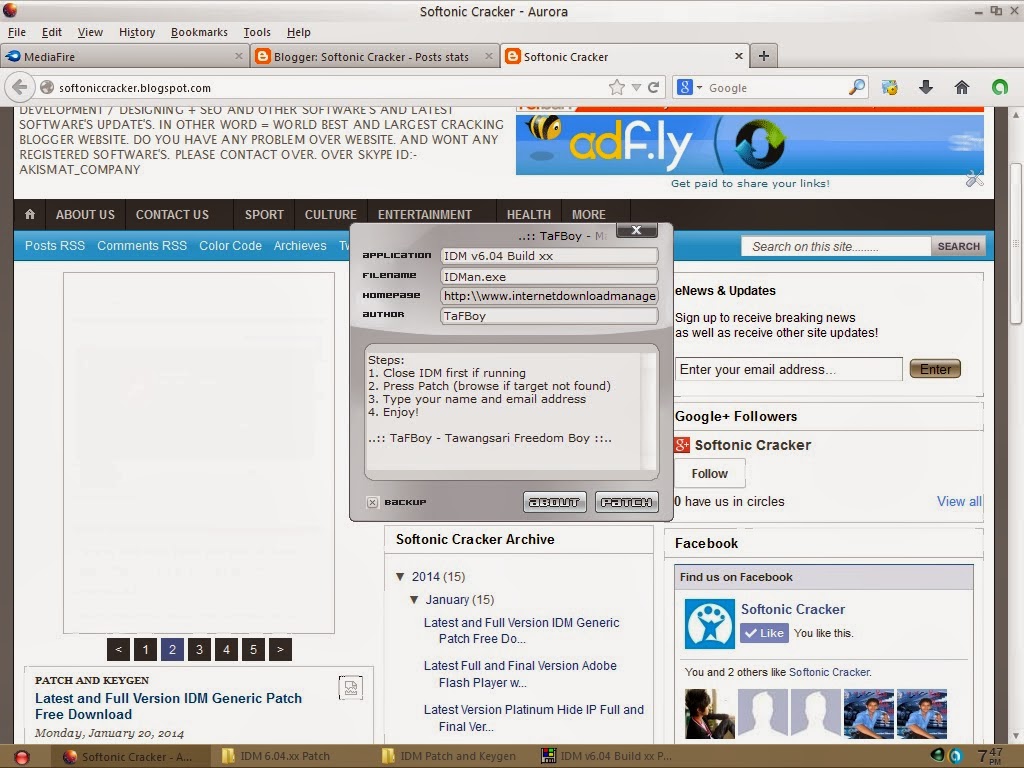The width and height of the screenshot is (1024, 768).
Task: Click the slideshow previous arrow button
Action: 118,649
